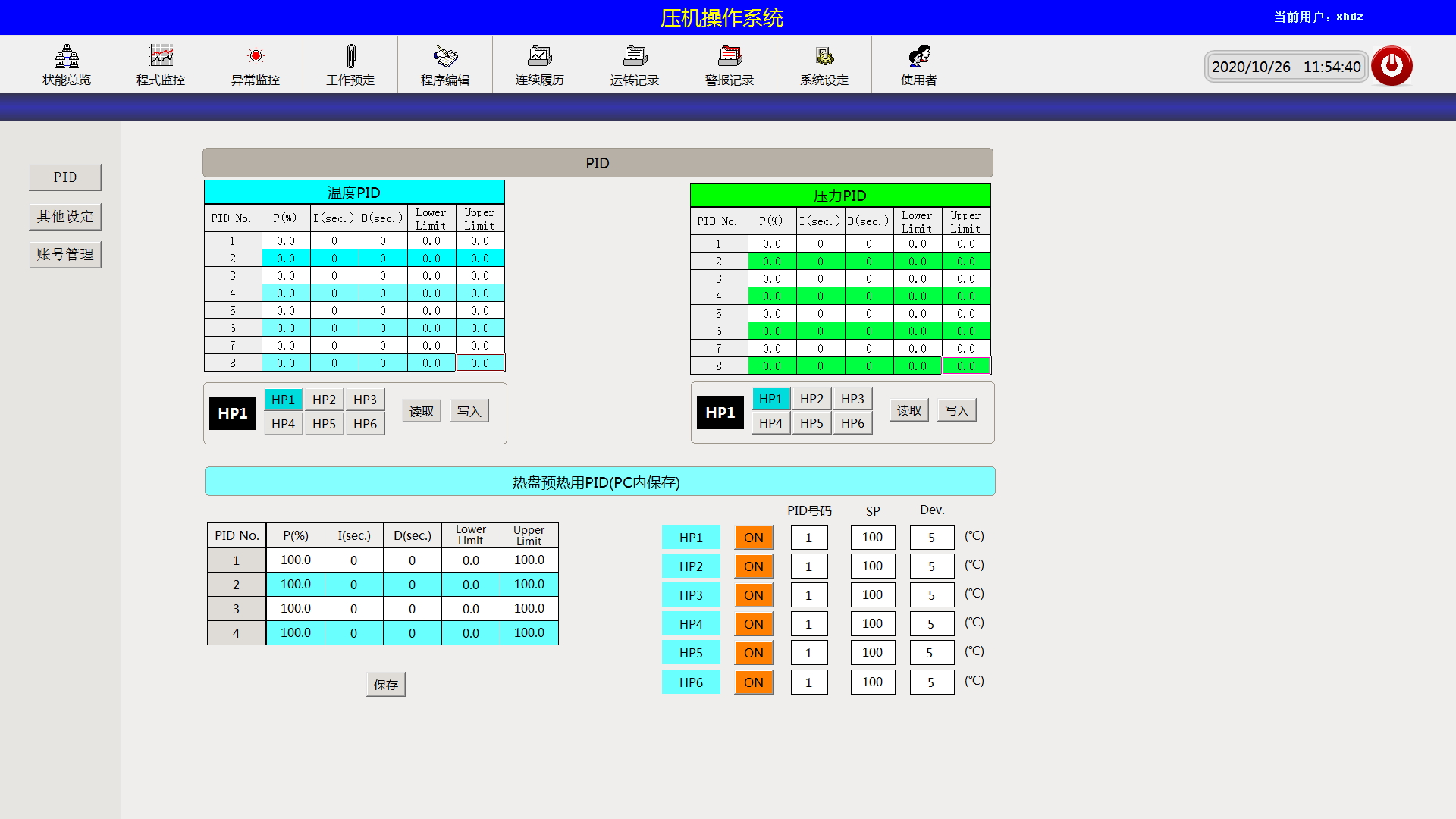Open 程式监控 program monitoring icon
Viewport: 1456px width, 819px height.
click(161, 58)
